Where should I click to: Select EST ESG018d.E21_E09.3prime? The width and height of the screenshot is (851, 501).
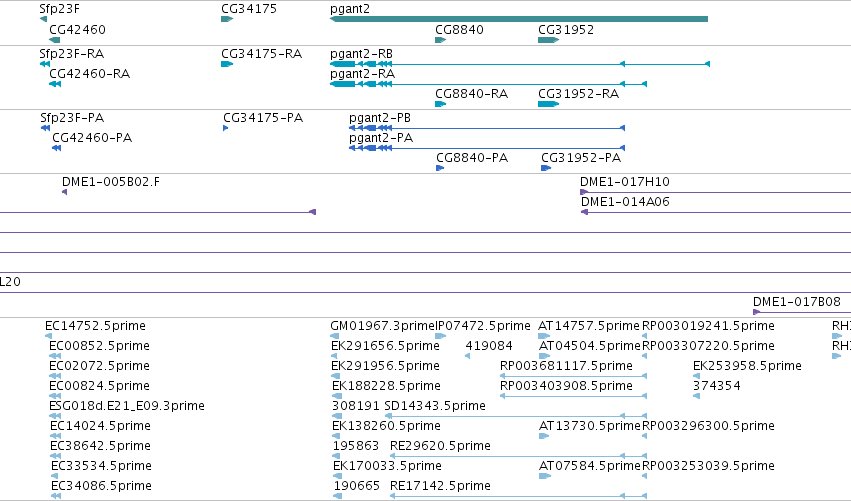55,416
